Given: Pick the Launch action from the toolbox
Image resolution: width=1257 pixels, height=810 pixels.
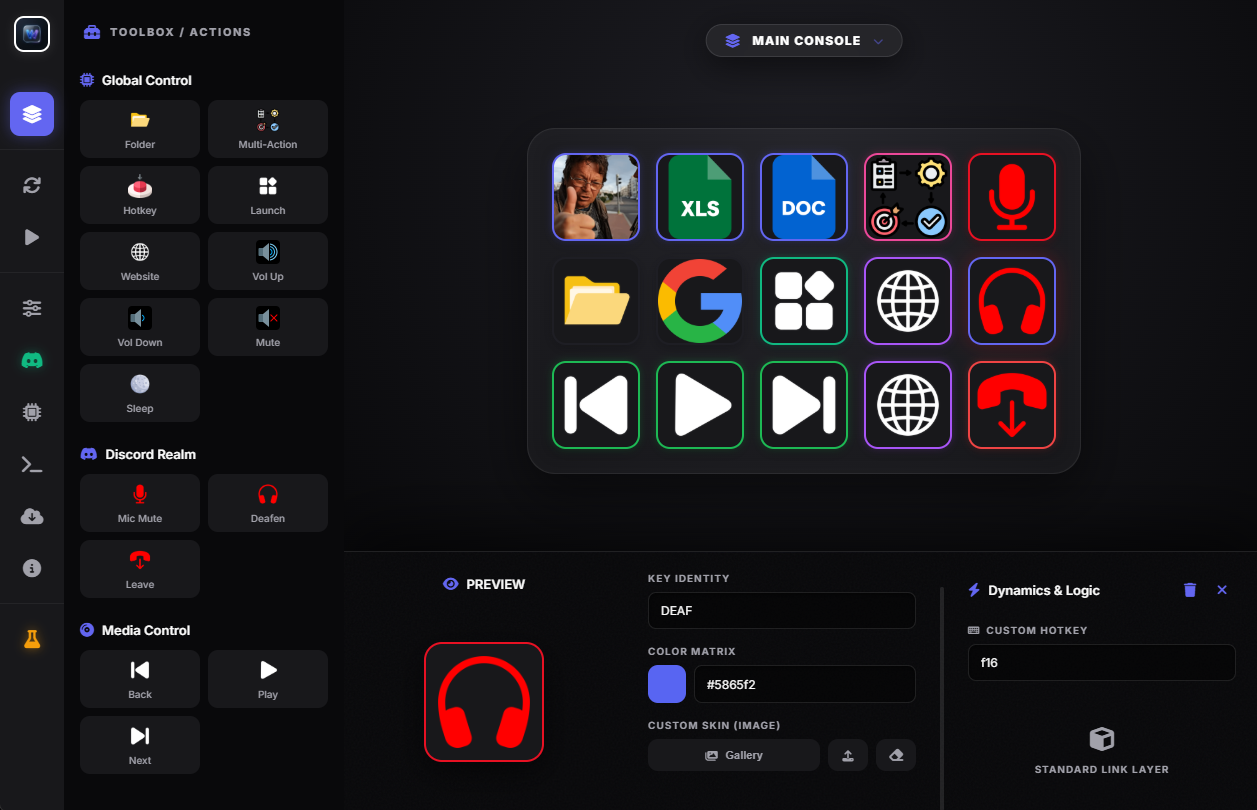Looking at the screenshot, I should (268, 195).
